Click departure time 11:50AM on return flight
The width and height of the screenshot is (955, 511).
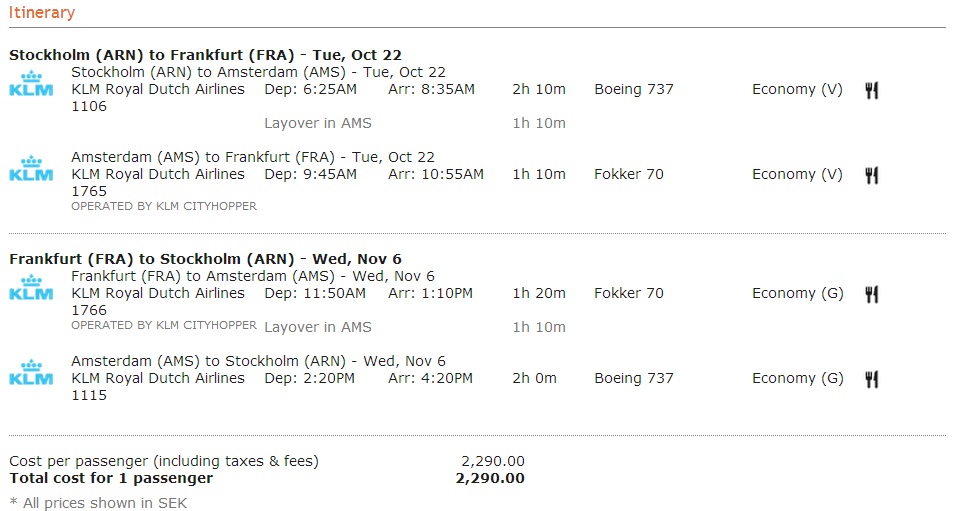click(x=328, y=294)
